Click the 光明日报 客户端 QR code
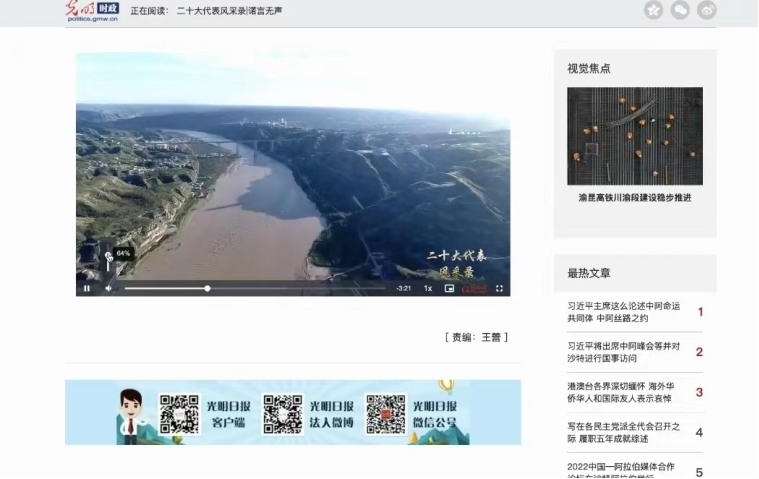 point(179,414)
